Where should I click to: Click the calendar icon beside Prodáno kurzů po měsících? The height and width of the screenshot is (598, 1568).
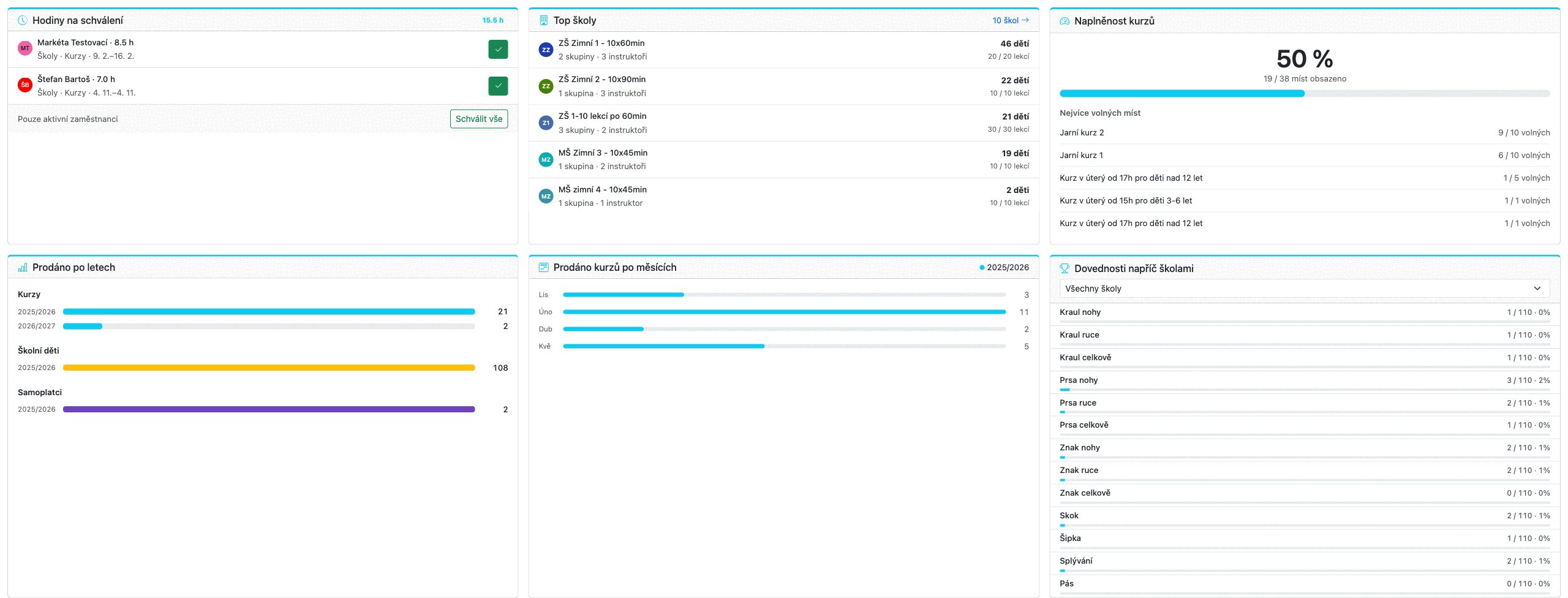point(543,267)
